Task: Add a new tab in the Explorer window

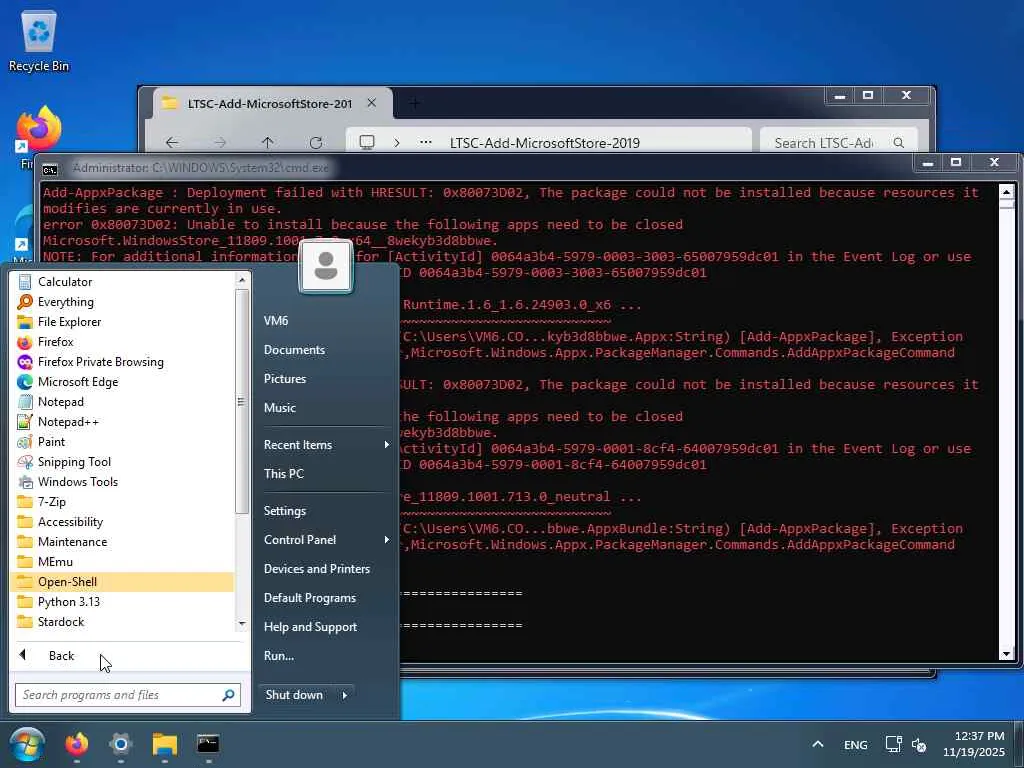Action: (415, 103)
